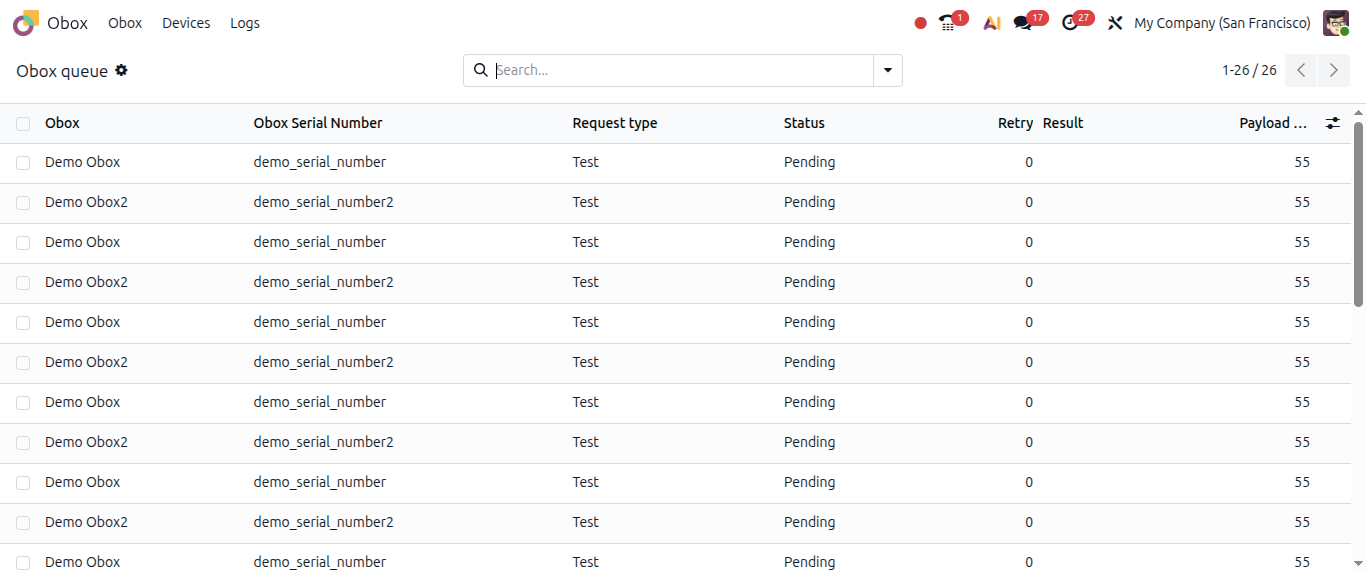Open the Logs menu
This screenshot has width=1366, height=573.
tap(245, 23)
